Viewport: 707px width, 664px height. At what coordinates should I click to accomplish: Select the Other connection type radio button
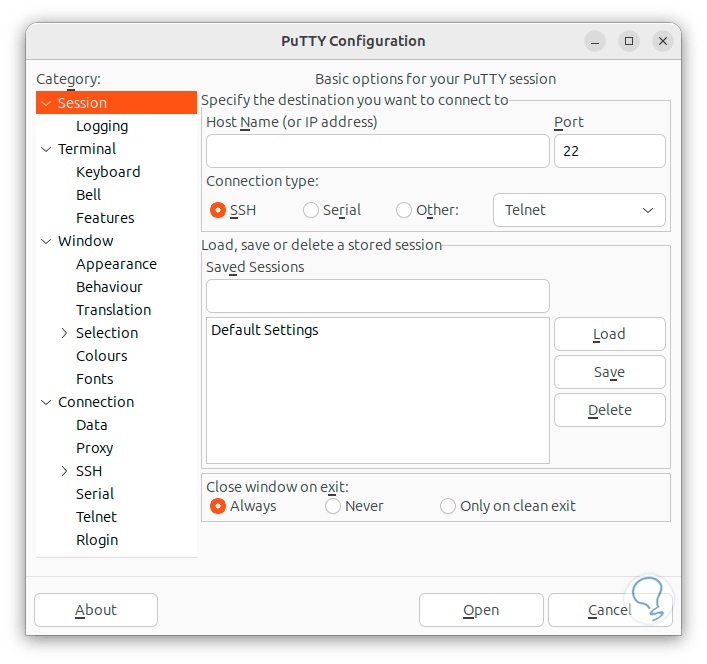[x=404, y=210]
